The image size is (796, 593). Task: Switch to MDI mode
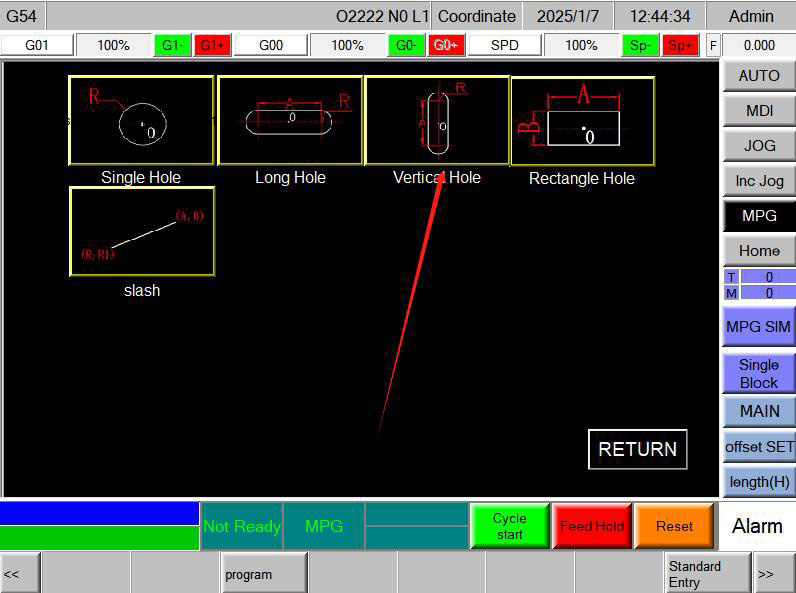(759, 111)
